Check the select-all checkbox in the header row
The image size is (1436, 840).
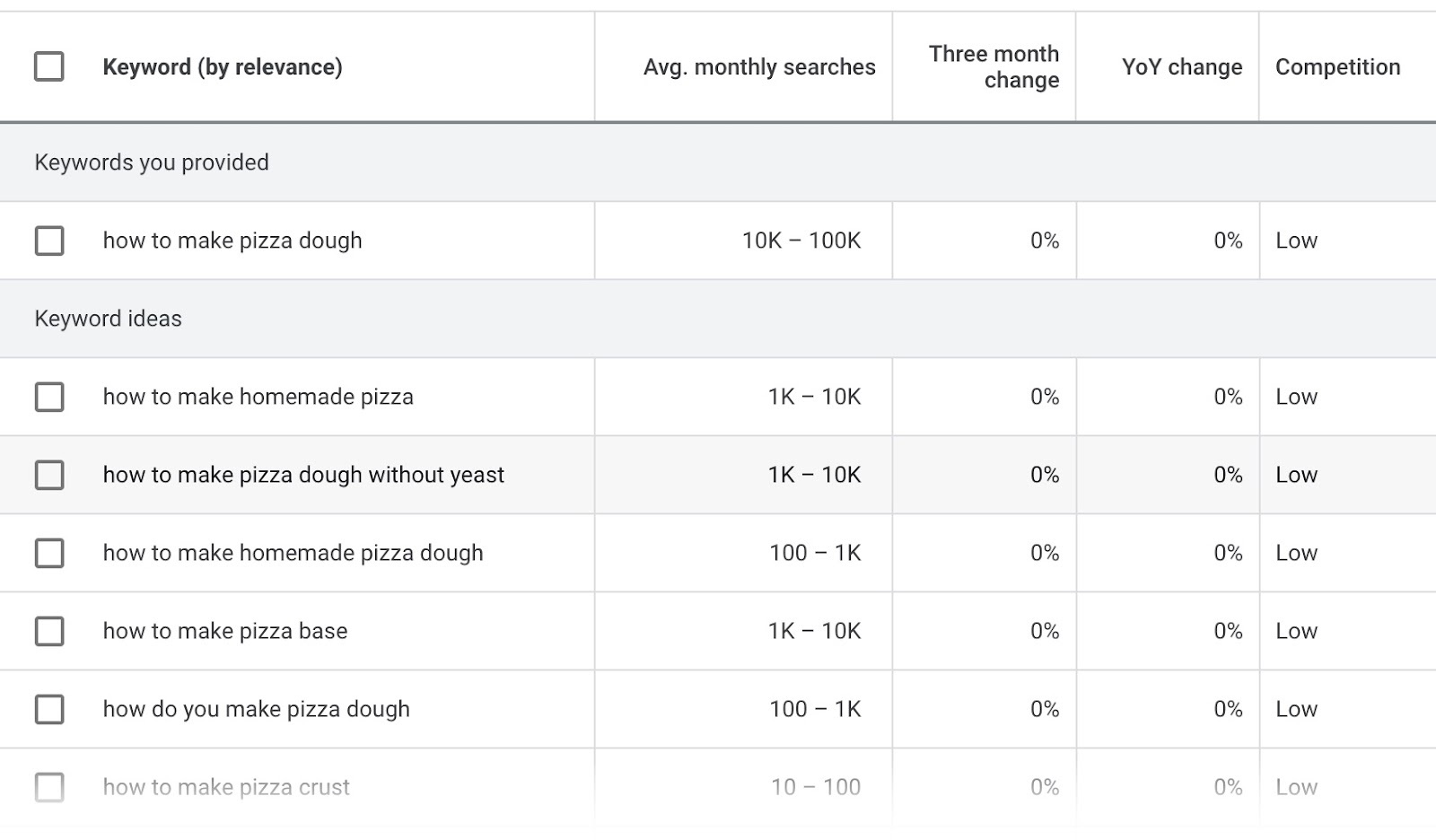pos(48,66)
